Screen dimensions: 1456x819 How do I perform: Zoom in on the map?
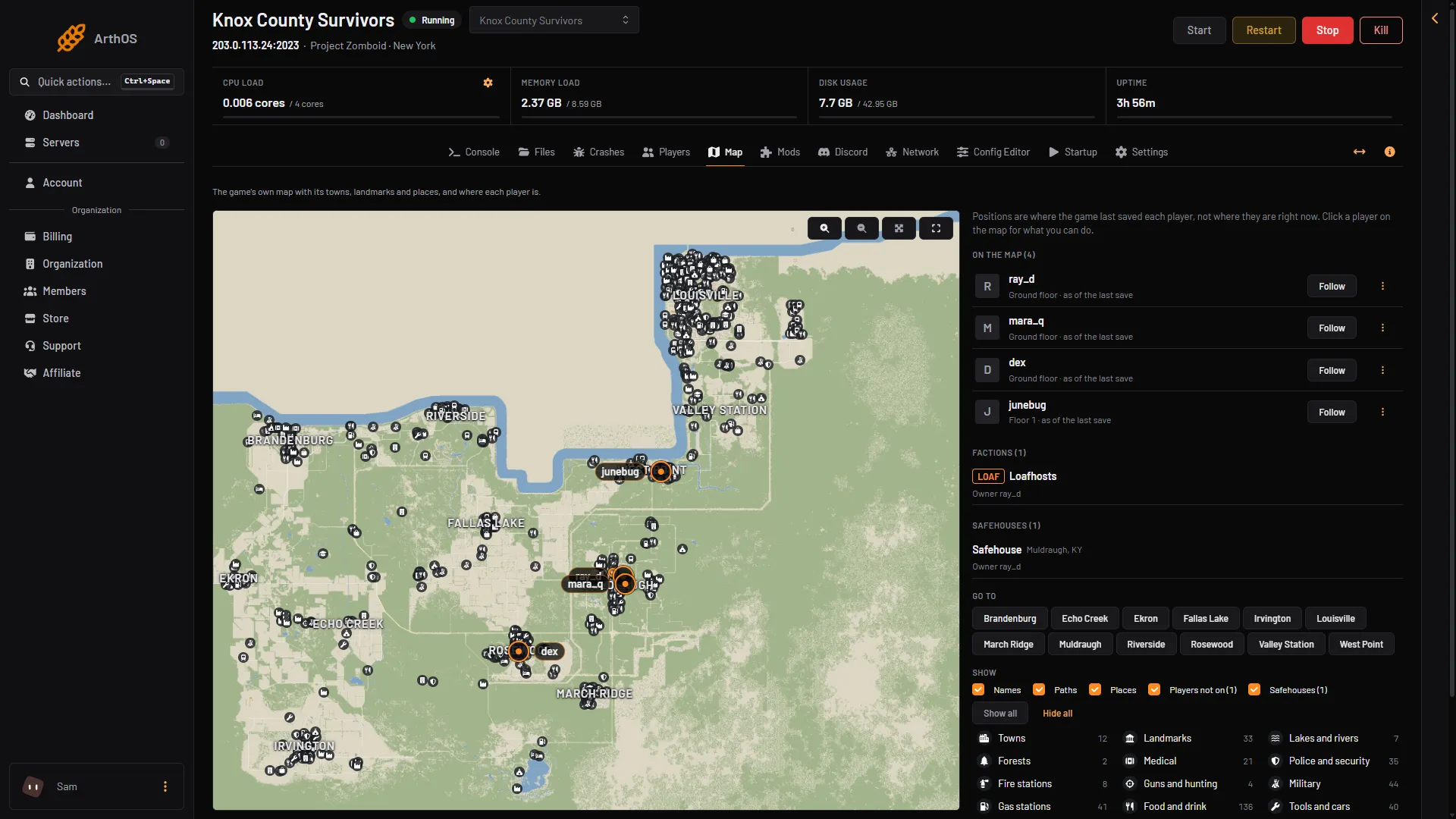point(824,228)
